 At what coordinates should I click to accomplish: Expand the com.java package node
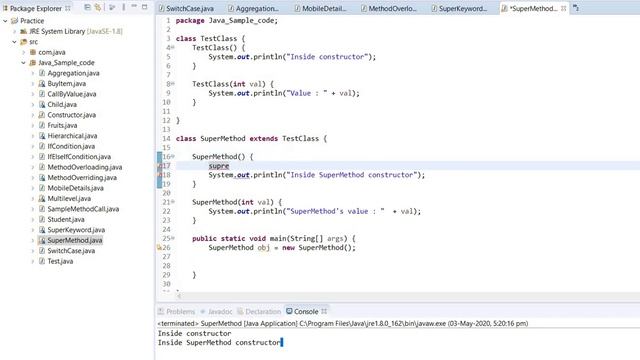click(23, 52)
